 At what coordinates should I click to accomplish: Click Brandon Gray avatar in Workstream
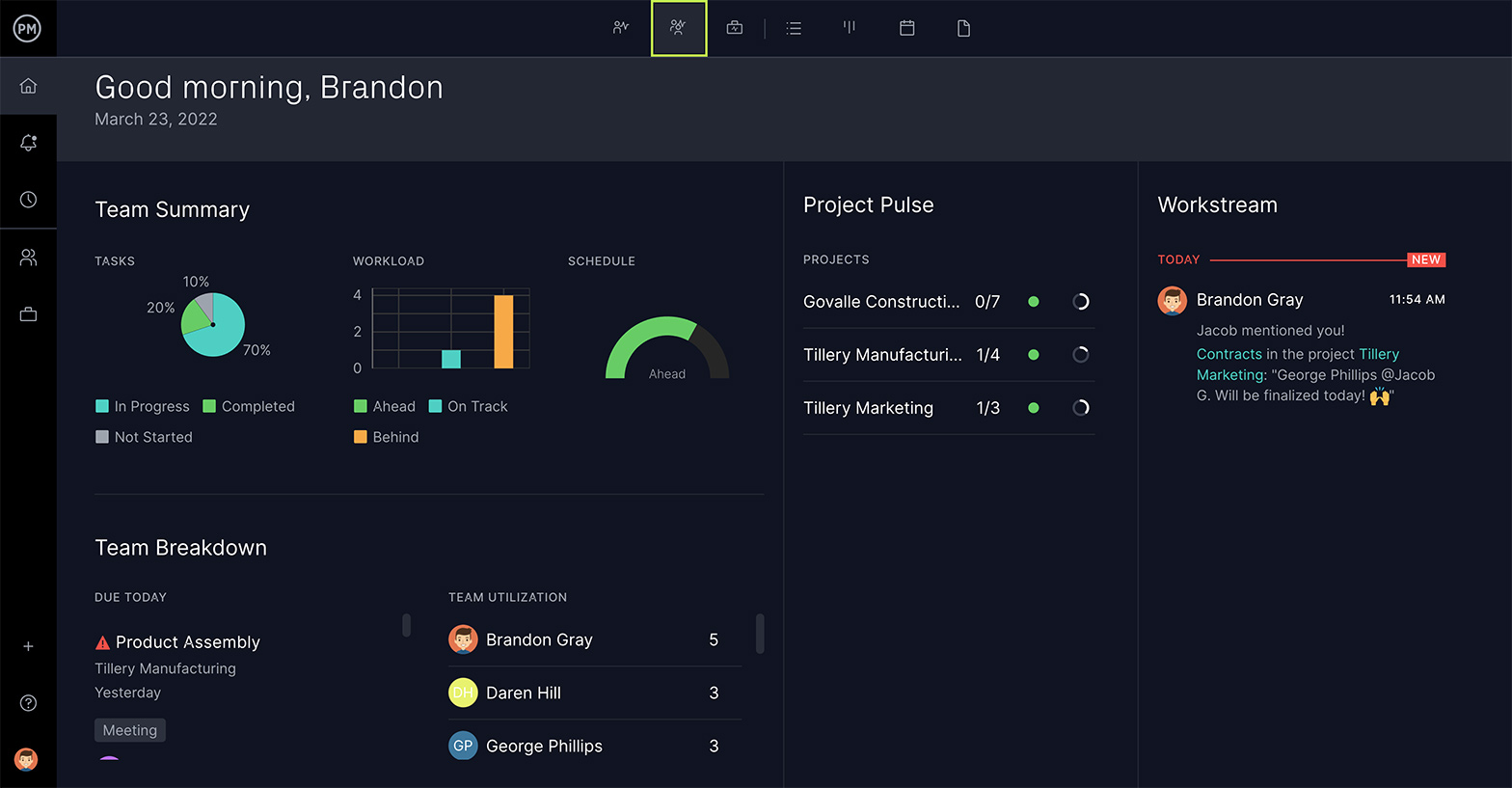click(1173, 301)
